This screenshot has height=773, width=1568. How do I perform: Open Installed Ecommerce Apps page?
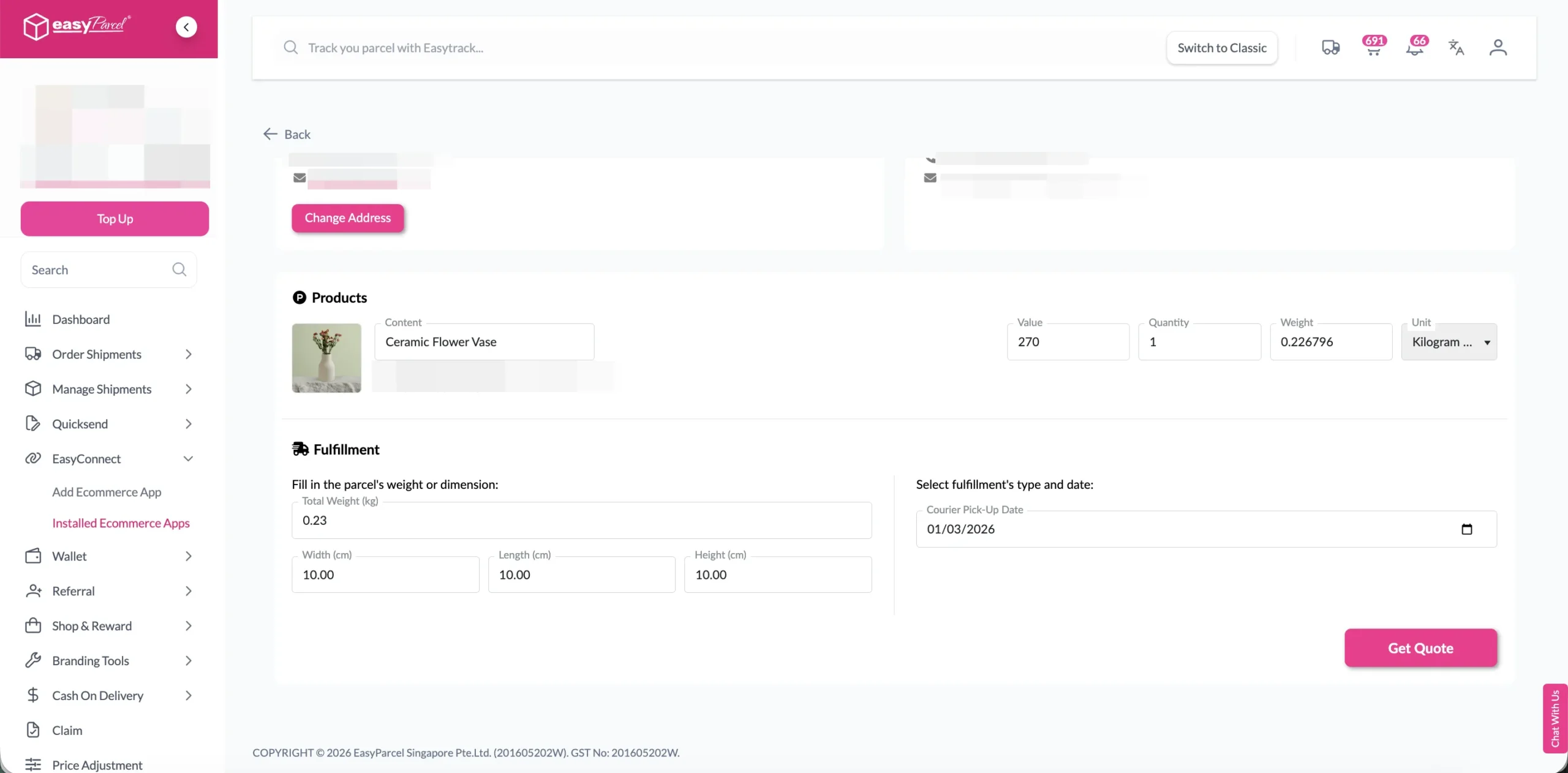(x=121, y=523)
